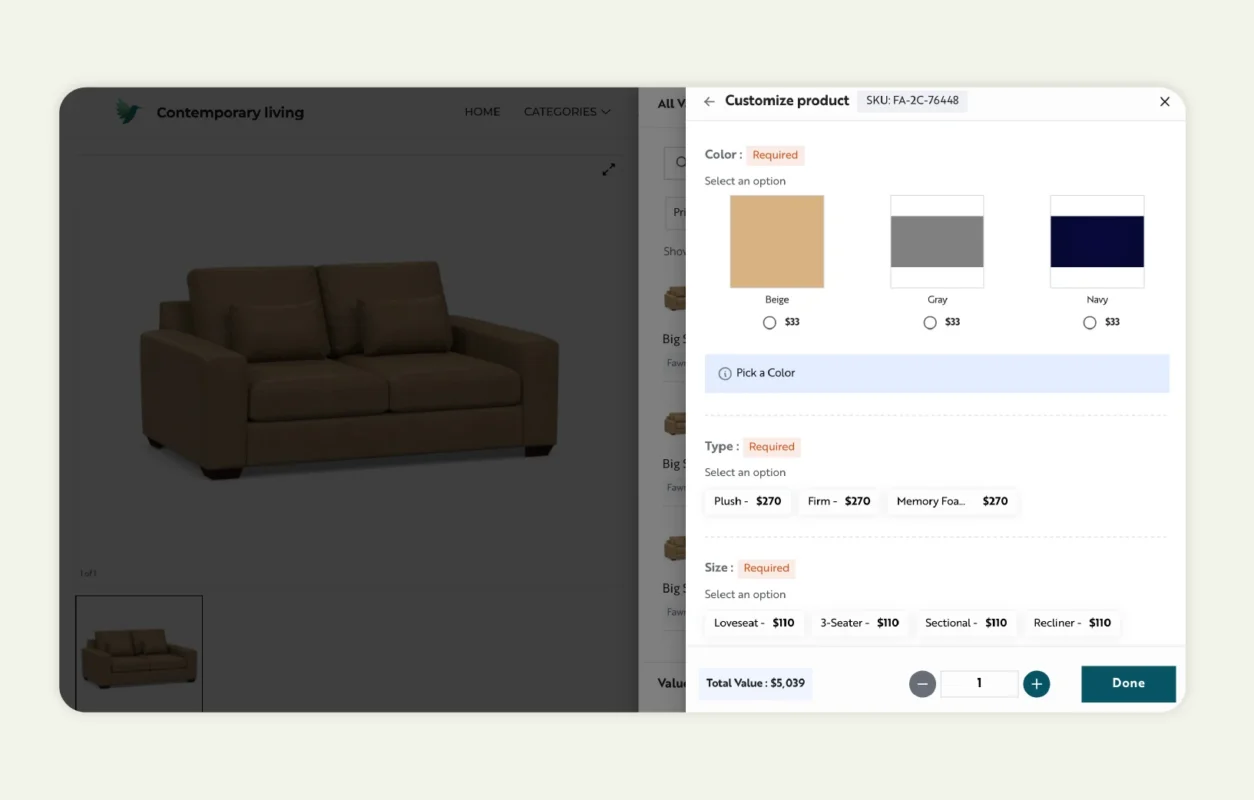Open the HOME menu item
The width and height of the screenshot is (1254, 800).
[482, 112]
